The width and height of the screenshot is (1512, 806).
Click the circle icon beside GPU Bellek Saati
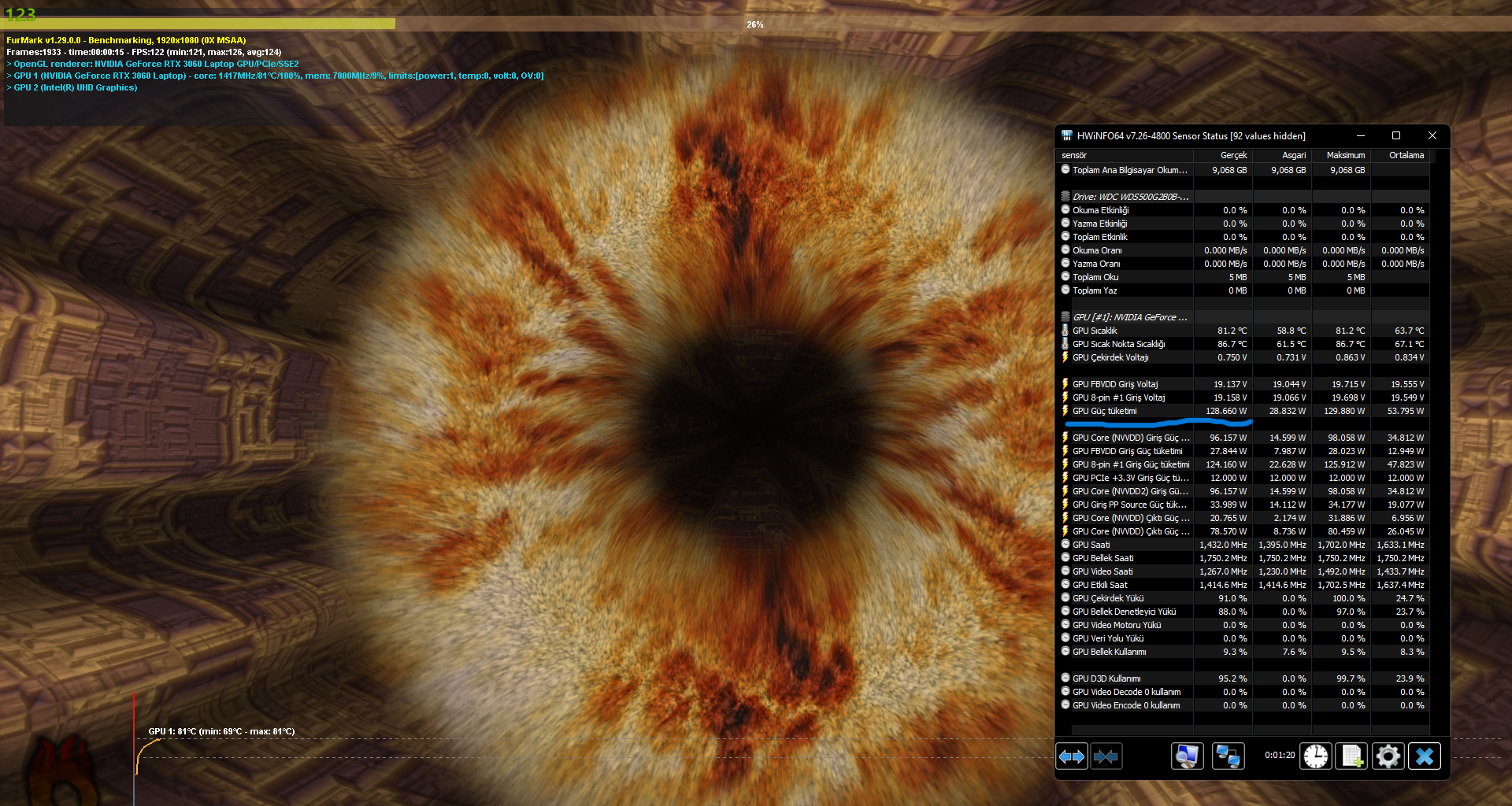pyautogui.click(x=1065, y=557)
